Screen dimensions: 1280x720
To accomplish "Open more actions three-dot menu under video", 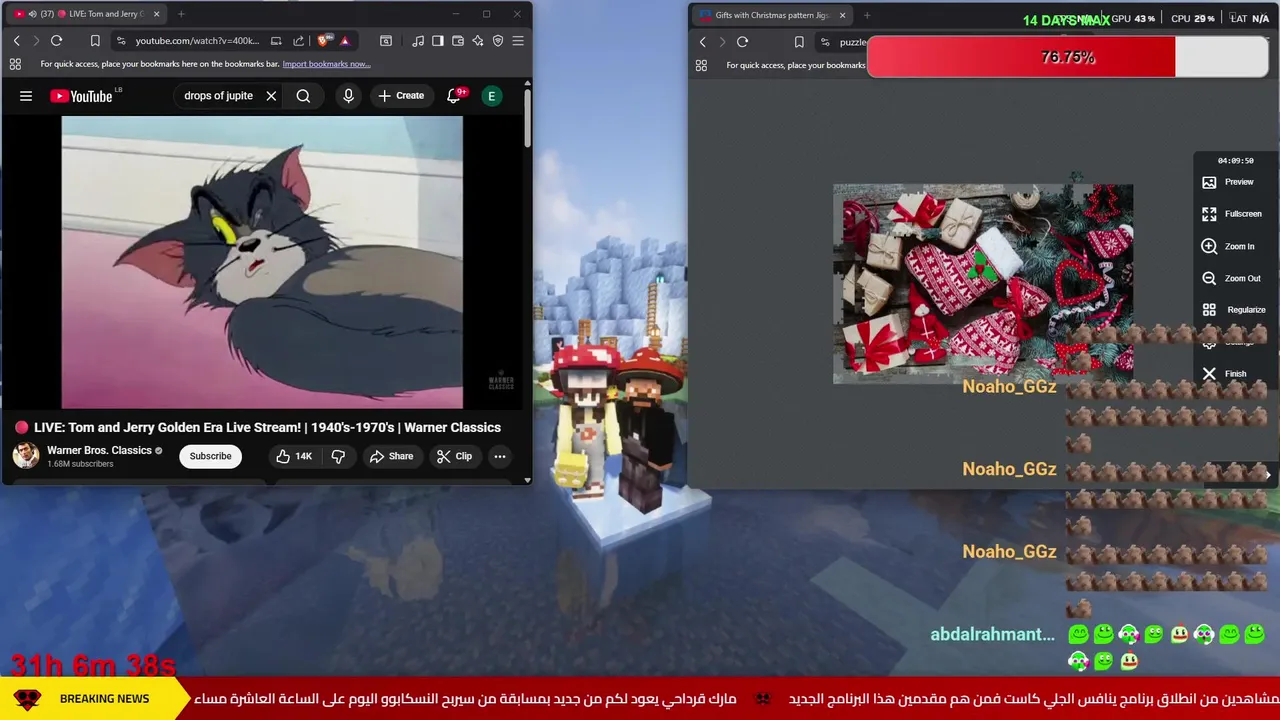I will (x=499, y=456).
